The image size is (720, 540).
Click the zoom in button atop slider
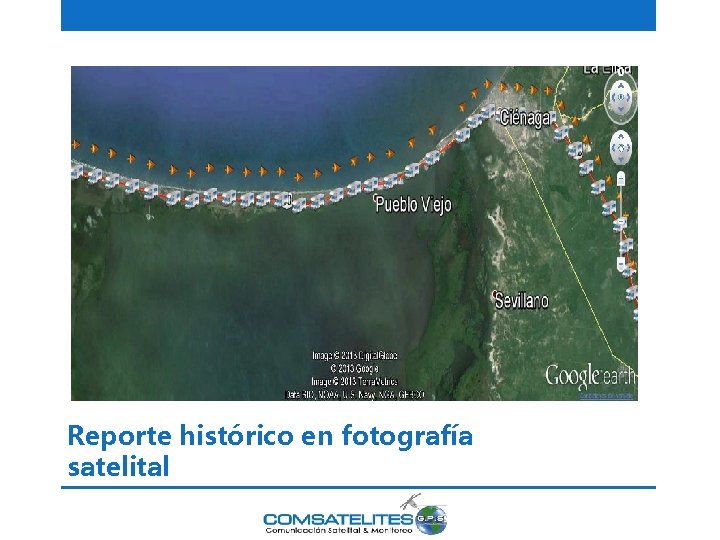[620, 179]
